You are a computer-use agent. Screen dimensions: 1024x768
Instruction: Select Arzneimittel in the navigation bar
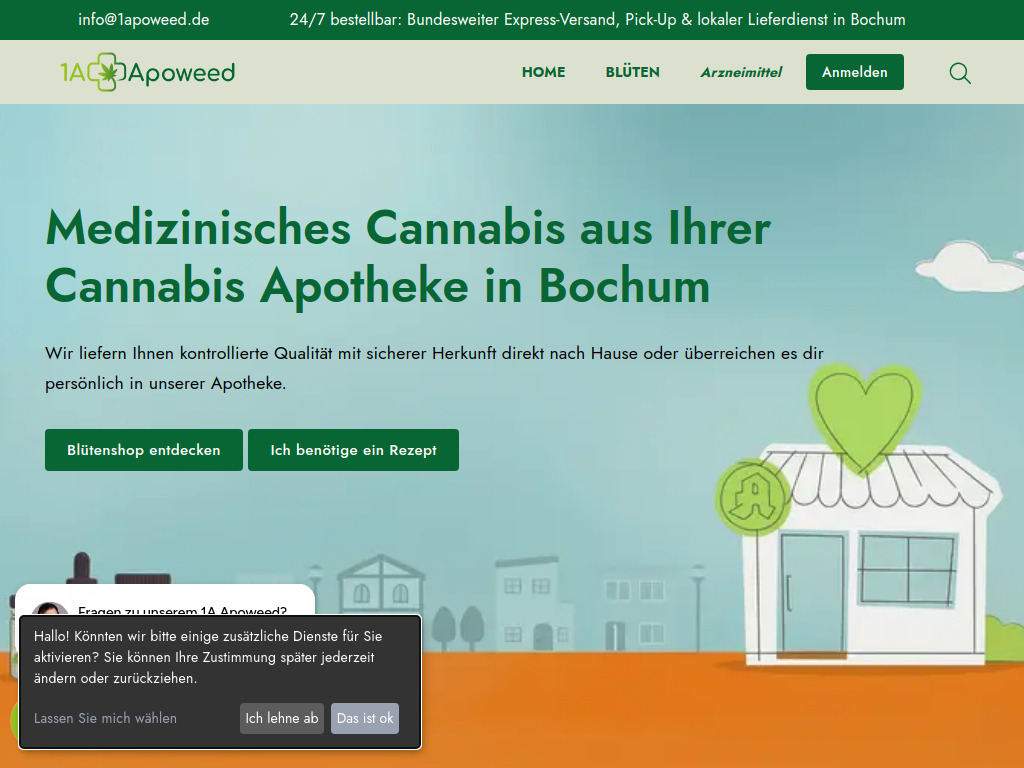741,72
